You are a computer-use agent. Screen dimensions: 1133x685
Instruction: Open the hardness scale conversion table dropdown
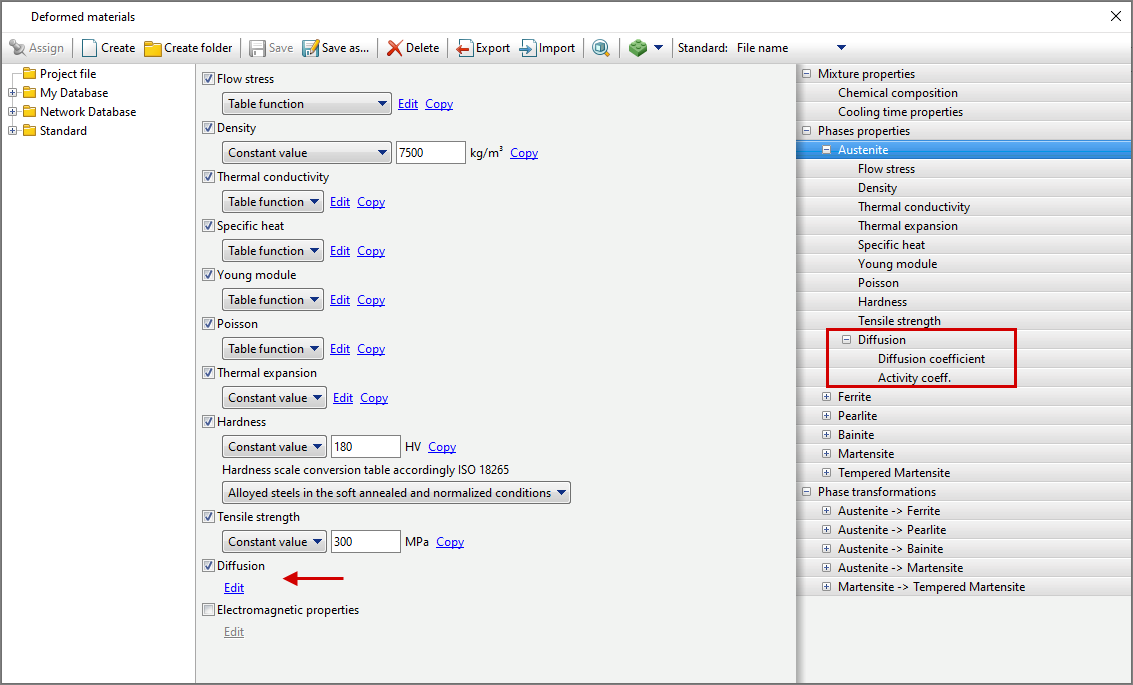(x=396, y=493)
